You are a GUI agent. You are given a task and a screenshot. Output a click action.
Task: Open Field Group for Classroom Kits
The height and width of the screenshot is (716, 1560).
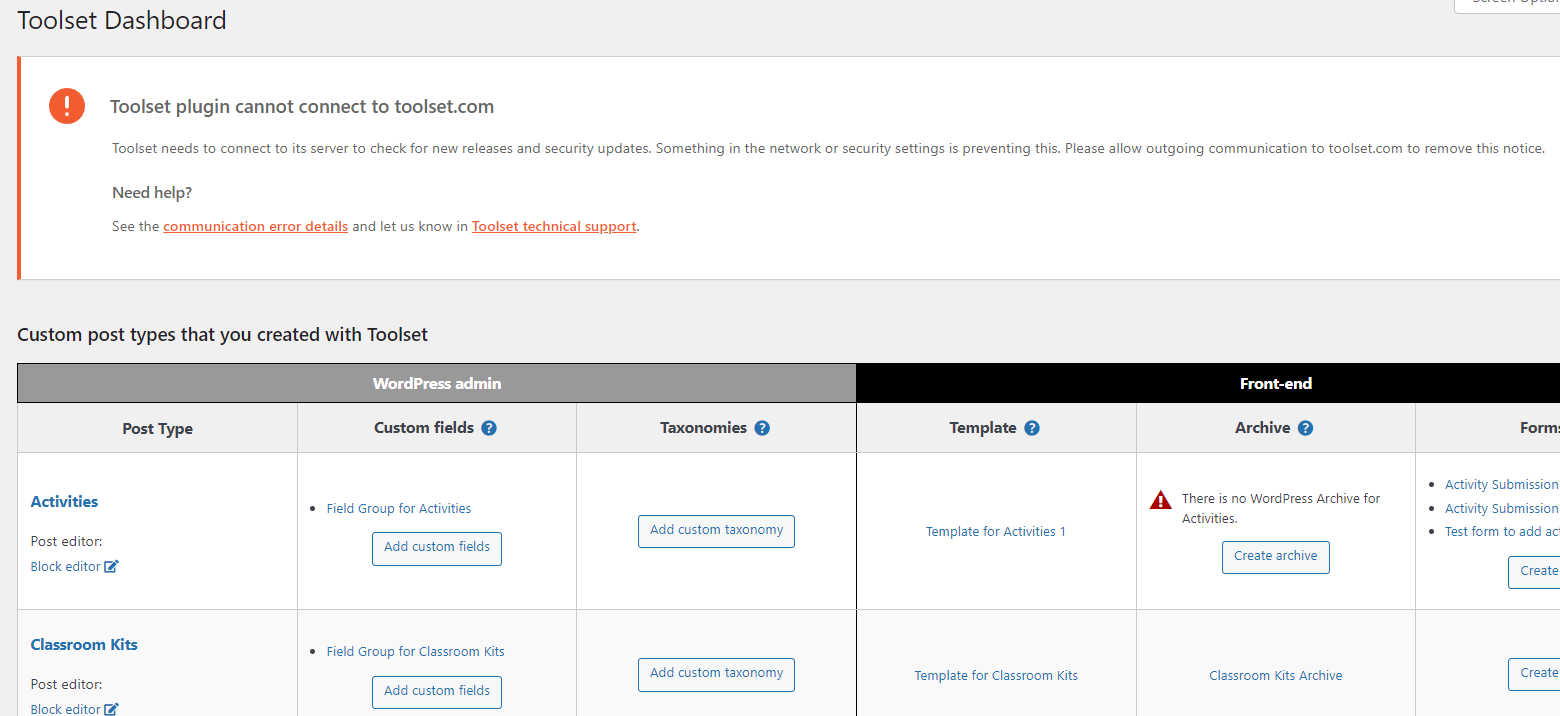pyautogui.click(x=416, y=651)
